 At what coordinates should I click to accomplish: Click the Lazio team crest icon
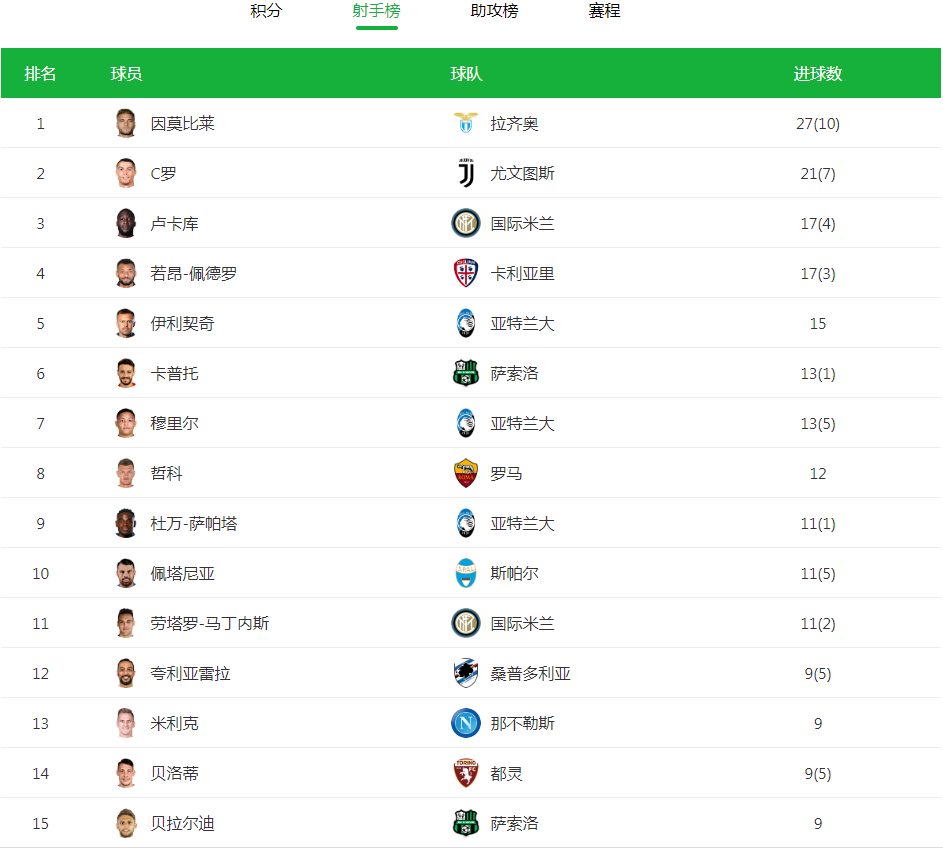pyautogui.click(x=465, y=123)
